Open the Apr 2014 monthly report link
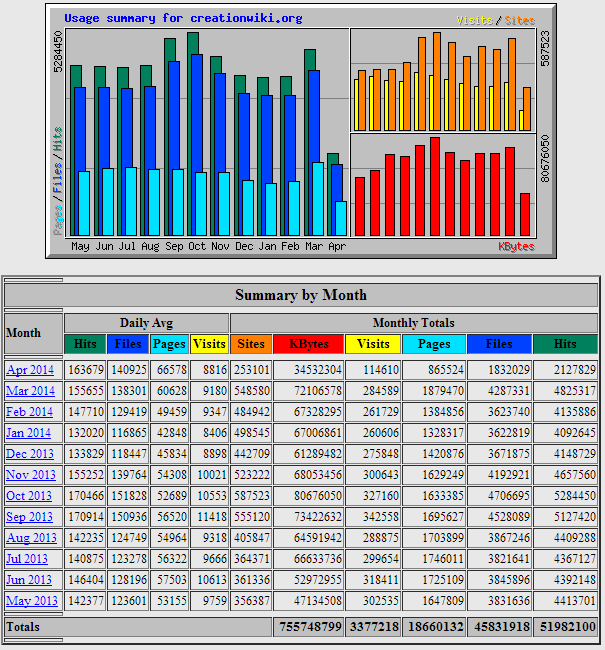Viewport: 605px width, 650px height. point(30,370)
